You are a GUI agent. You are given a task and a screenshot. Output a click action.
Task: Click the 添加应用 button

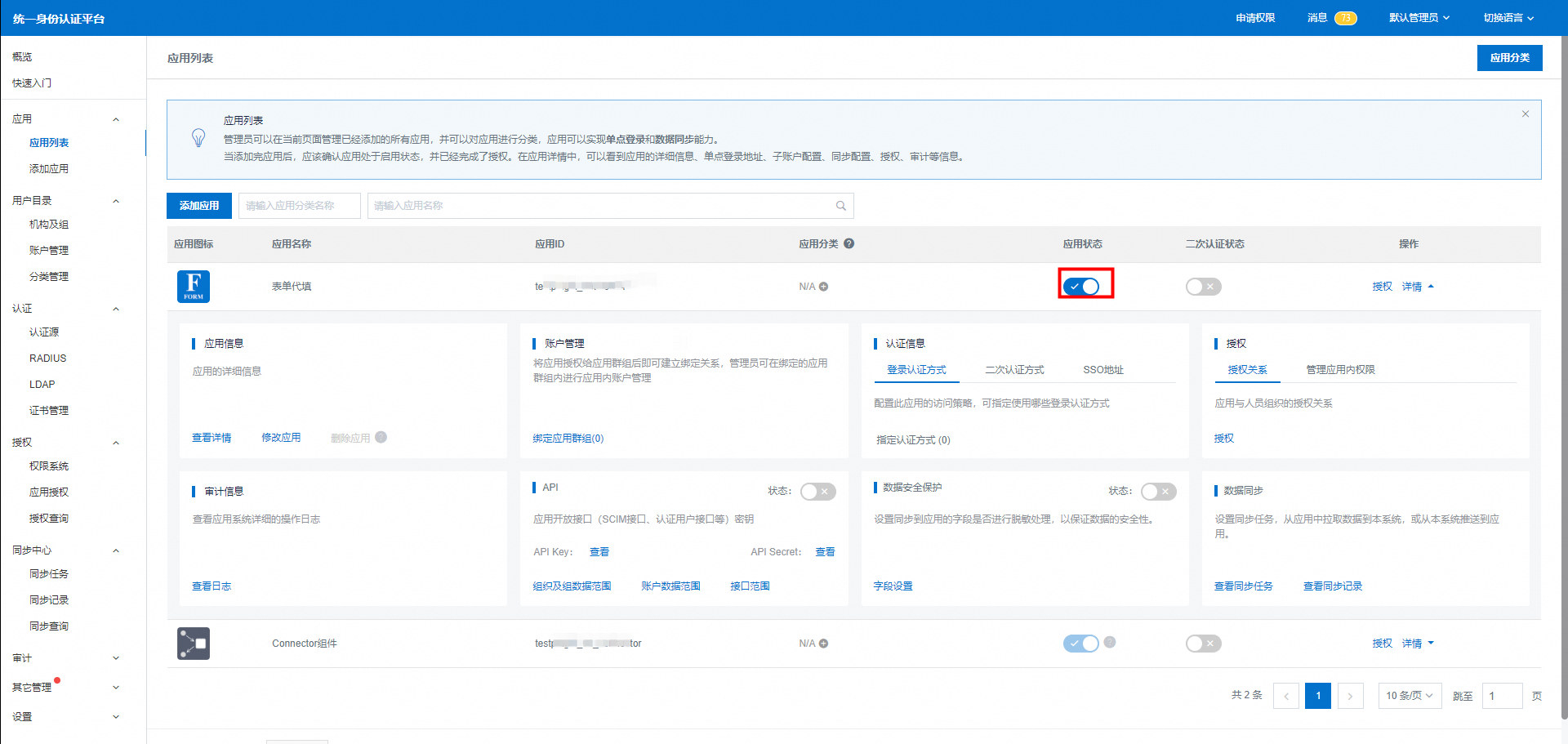(199, 206)
